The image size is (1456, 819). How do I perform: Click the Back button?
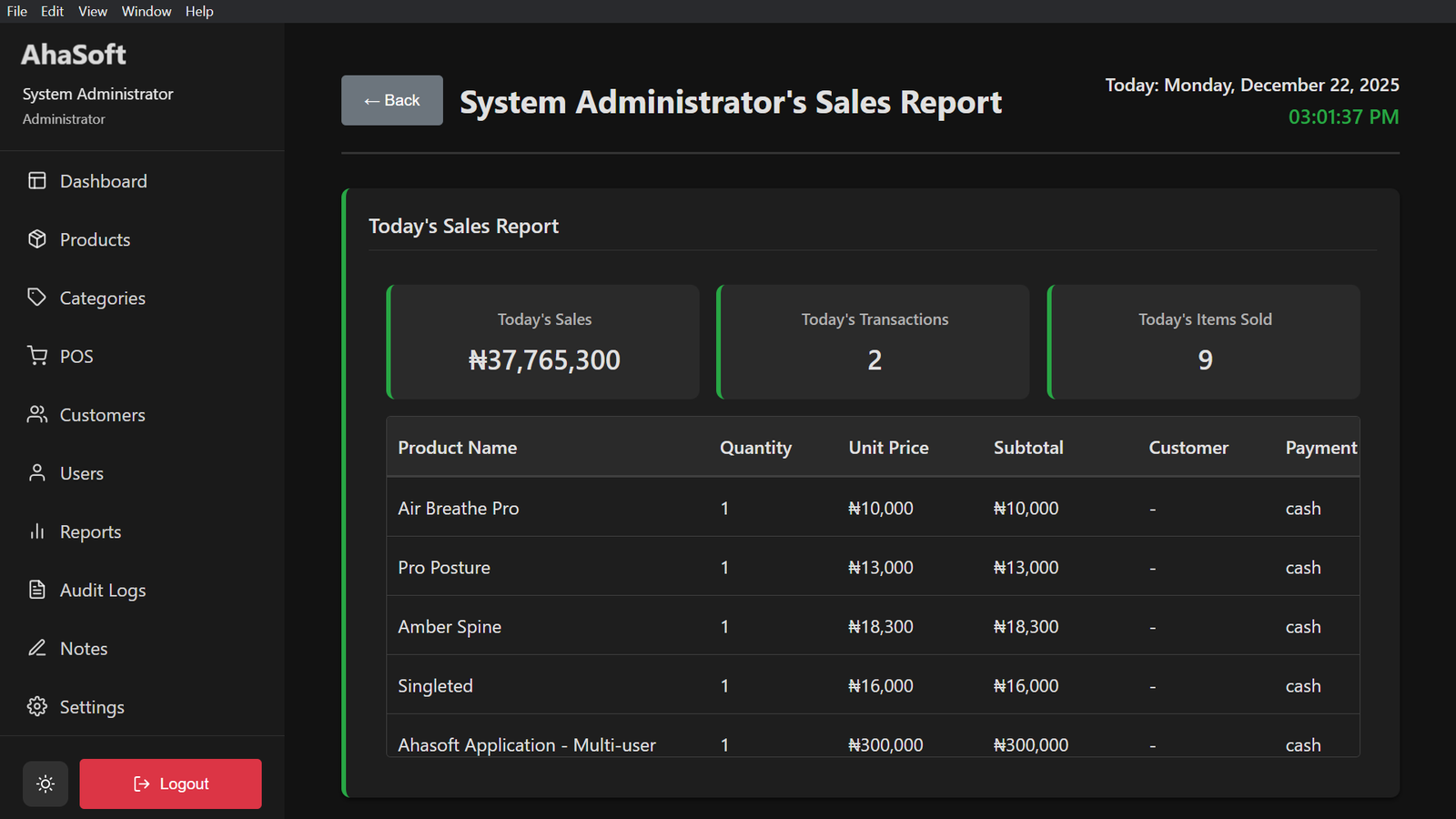pos(391,100)
